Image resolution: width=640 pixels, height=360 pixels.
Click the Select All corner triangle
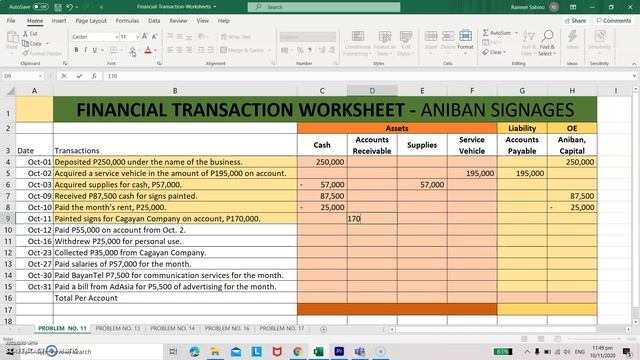click(x=11, y=91)
